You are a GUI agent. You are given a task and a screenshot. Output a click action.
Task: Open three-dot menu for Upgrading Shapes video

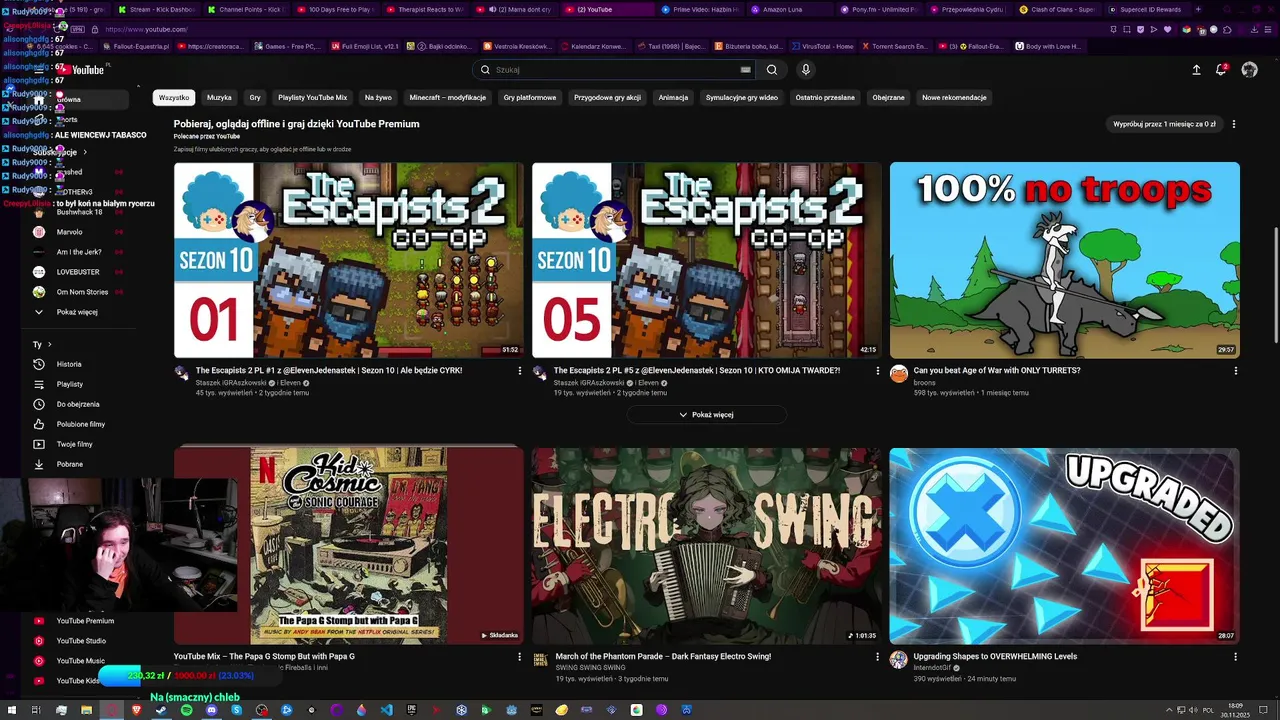click(1236, 657)
